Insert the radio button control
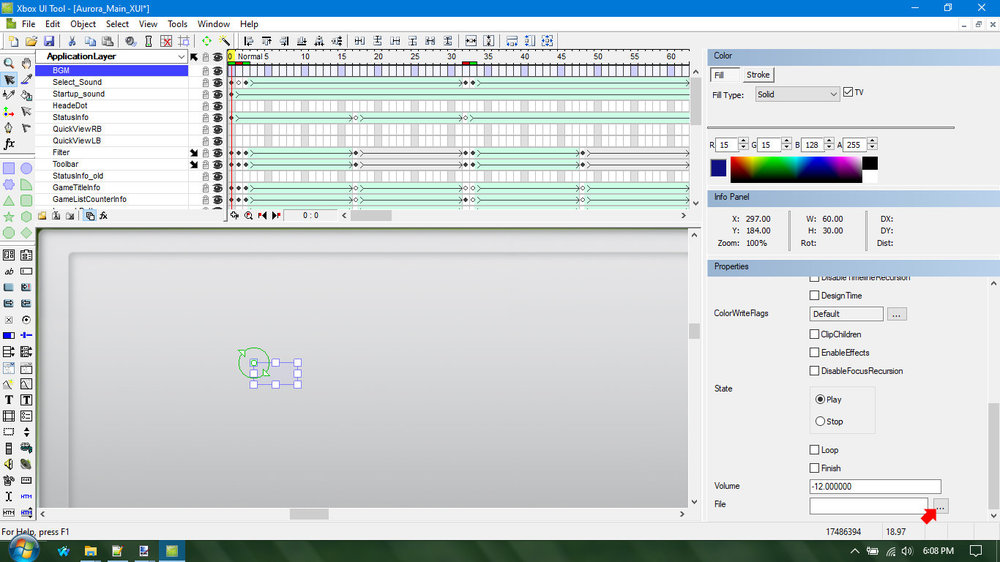 point(26,320)
